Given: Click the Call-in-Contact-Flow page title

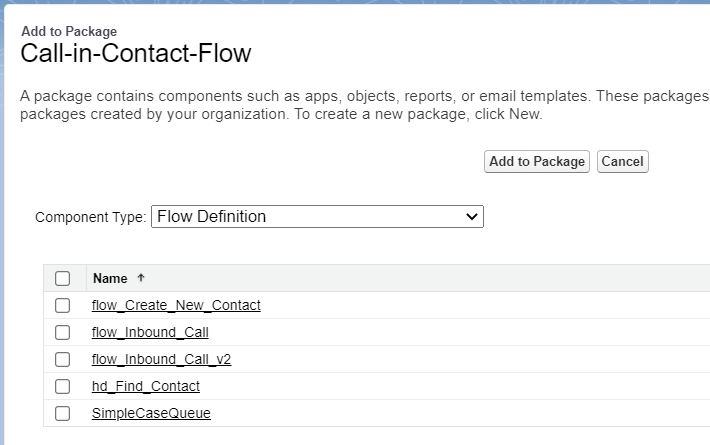Looking at the screenshot, I should coord(136,53).
